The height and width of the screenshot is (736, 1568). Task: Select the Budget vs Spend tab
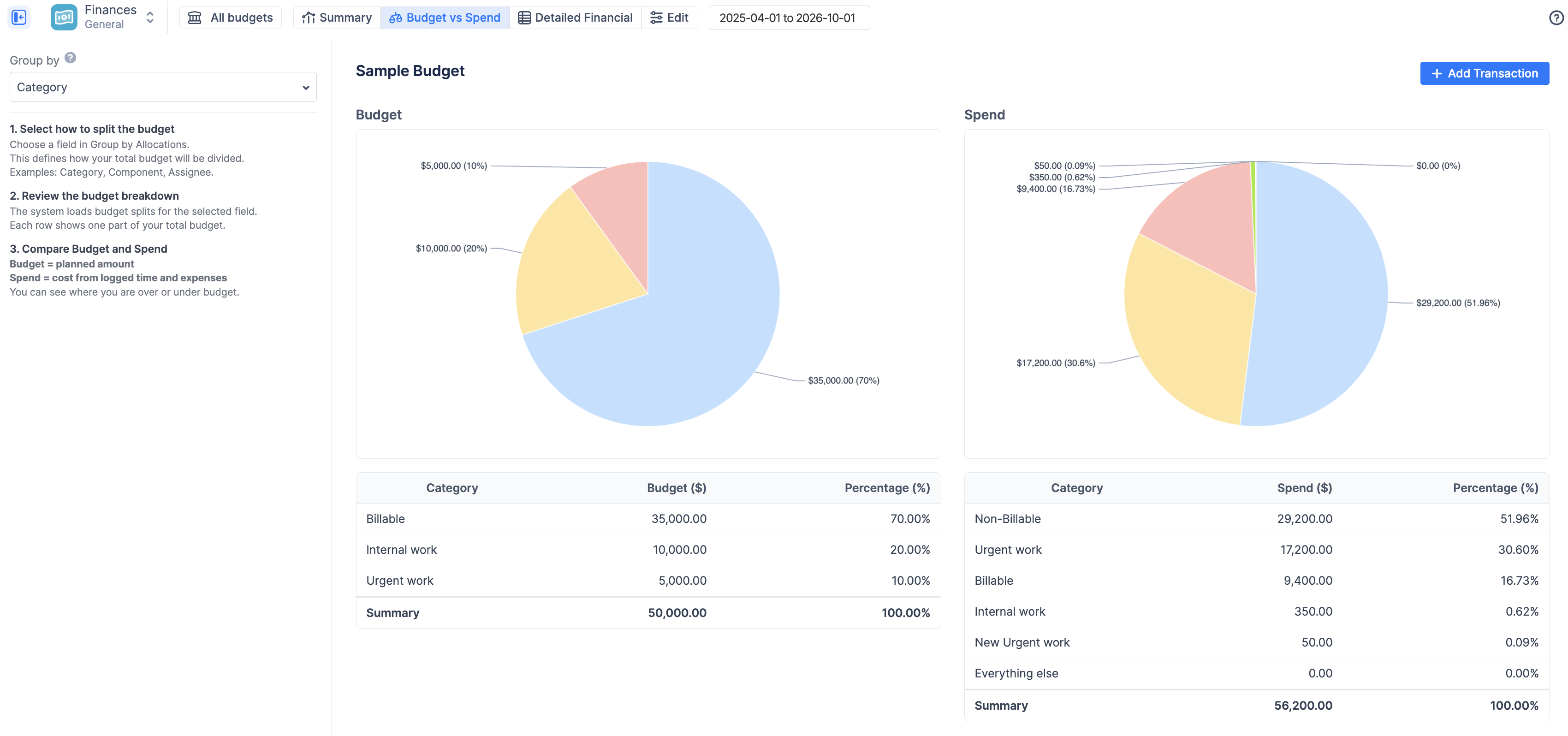coord(445,18)
